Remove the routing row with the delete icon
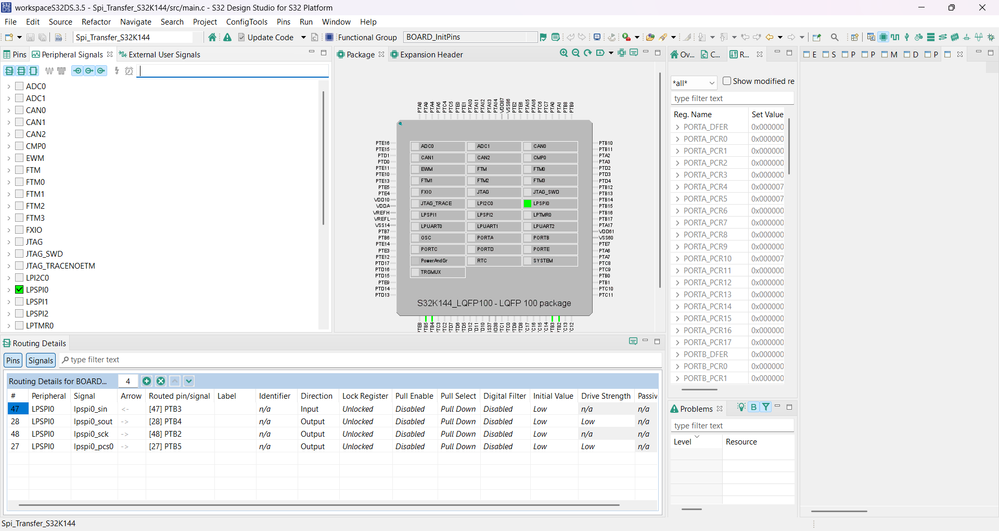Screen dimensions: 999x531 [x=161, y=381]
